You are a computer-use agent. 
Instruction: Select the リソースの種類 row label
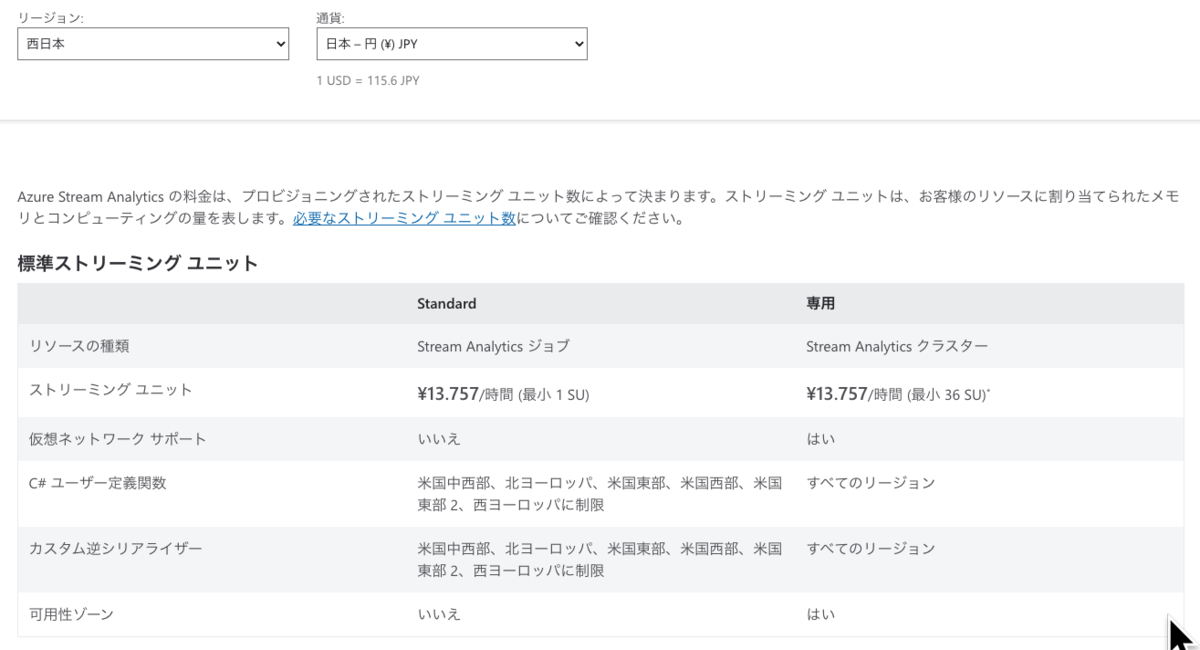tap(79, 347)
